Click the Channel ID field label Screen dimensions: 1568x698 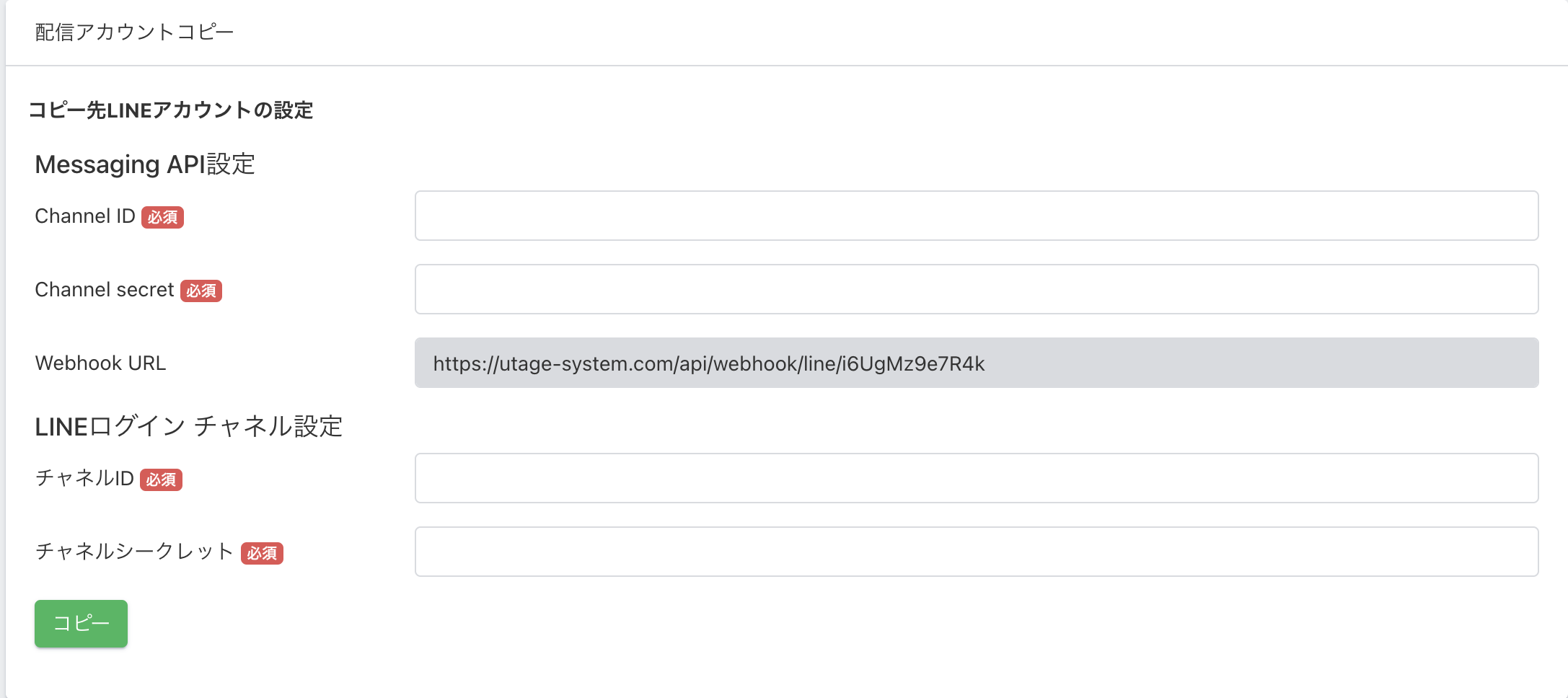[84, 216]
